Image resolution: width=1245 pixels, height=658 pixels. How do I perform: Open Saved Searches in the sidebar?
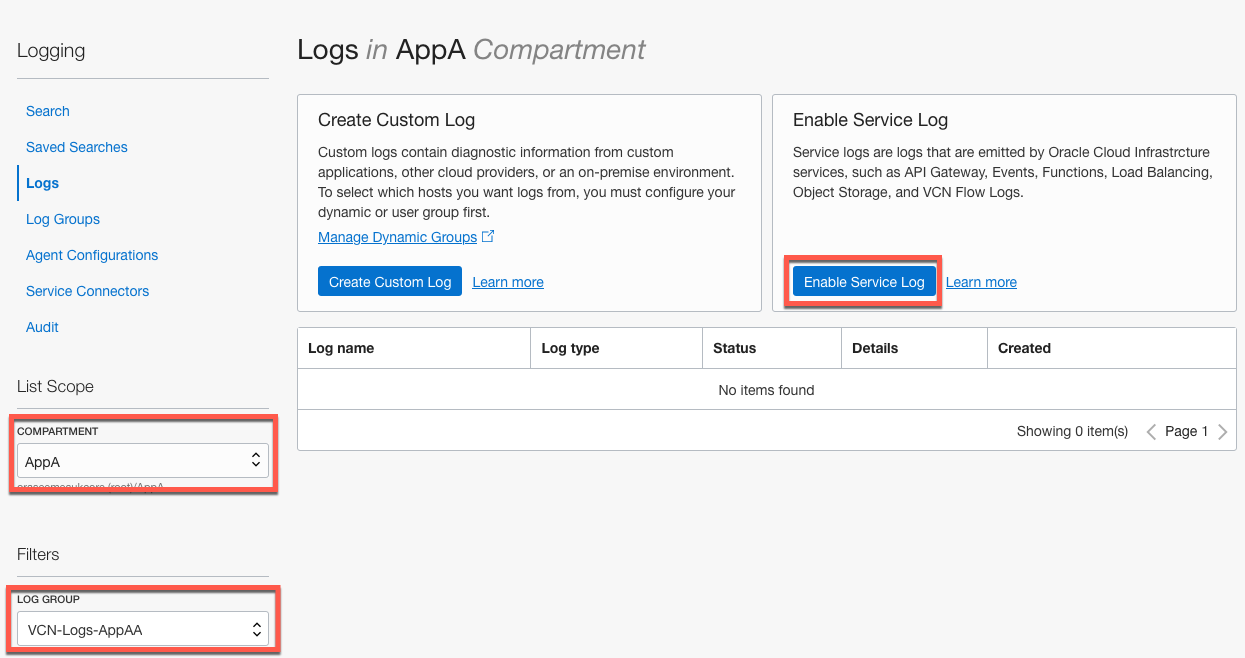pyautogui.click(x=77, y=147)
